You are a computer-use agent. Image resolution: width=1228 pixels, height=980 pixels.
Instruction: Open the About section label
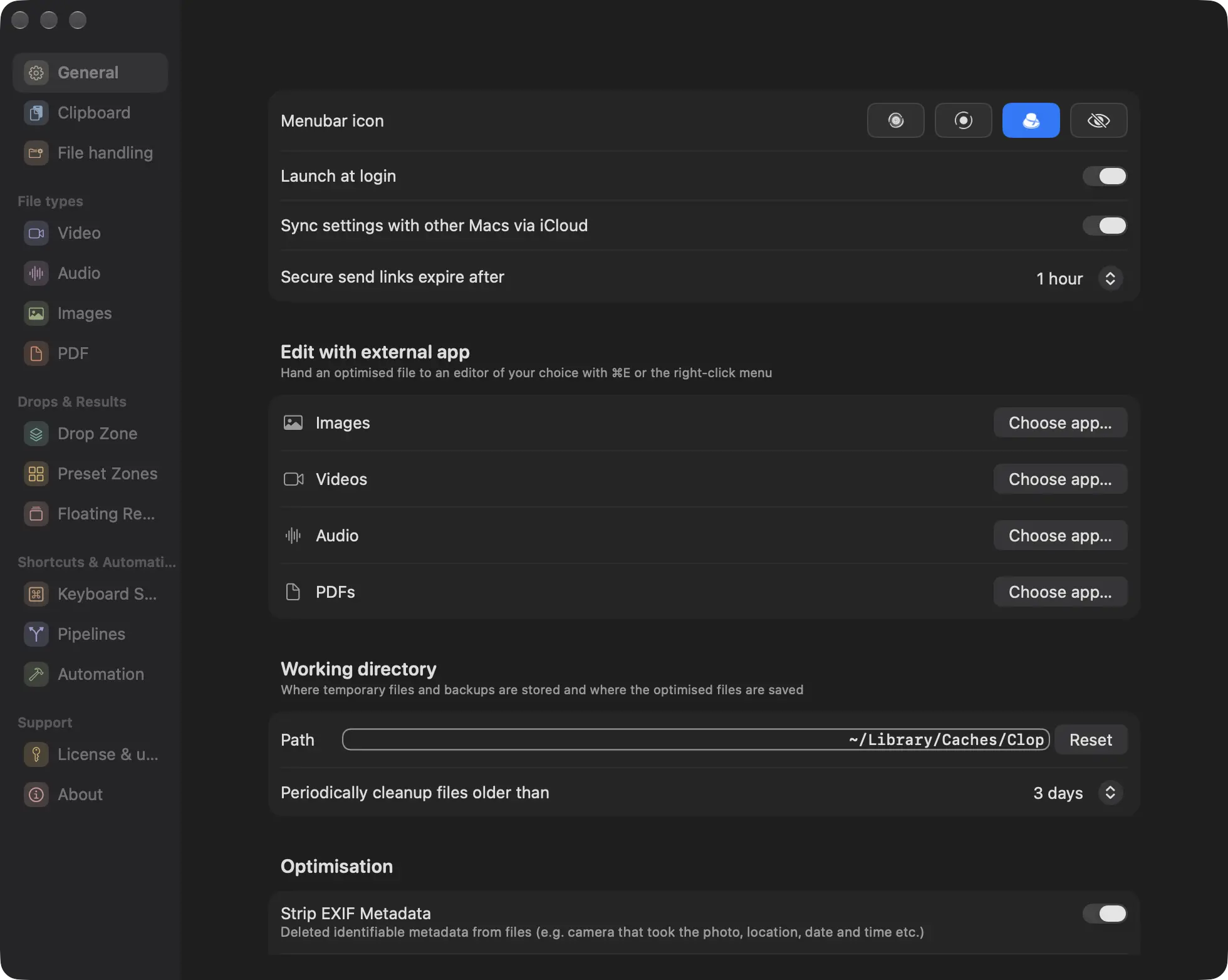[80, 795]
